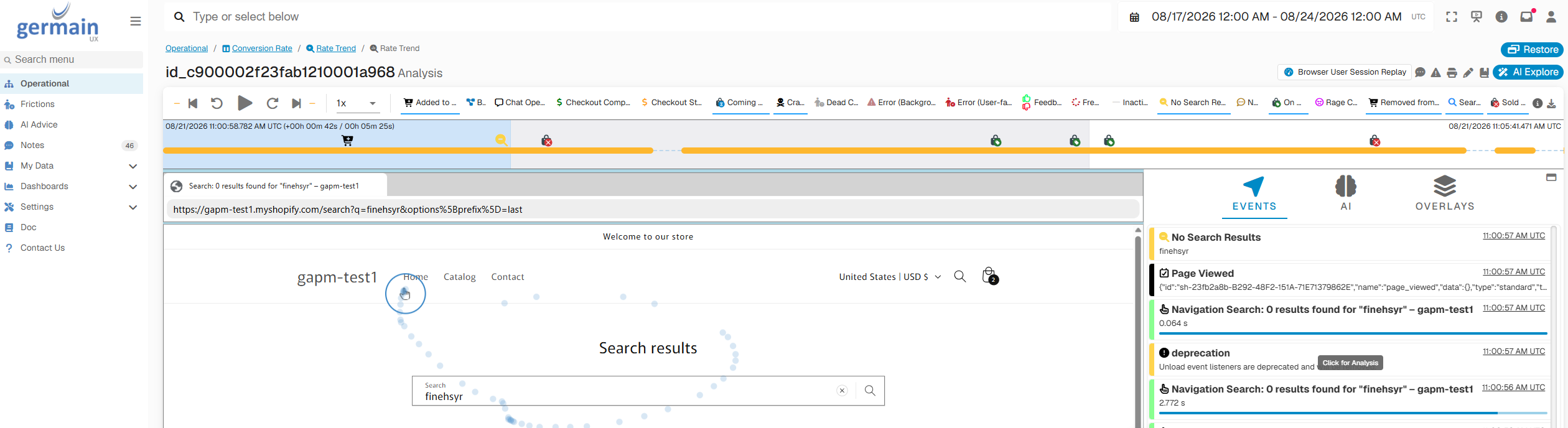
Task: Toggle the 'No Search Re...' event filter
Action: pos(1193,103)
